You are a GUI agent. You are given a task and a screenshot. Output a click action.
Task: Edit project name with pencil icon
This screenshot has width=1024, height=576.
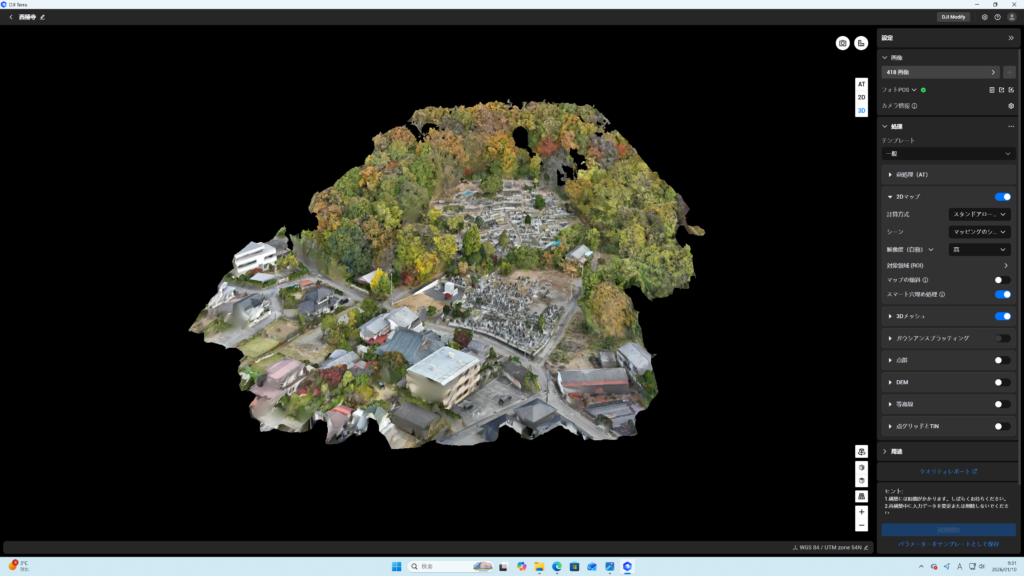point(42,17)
